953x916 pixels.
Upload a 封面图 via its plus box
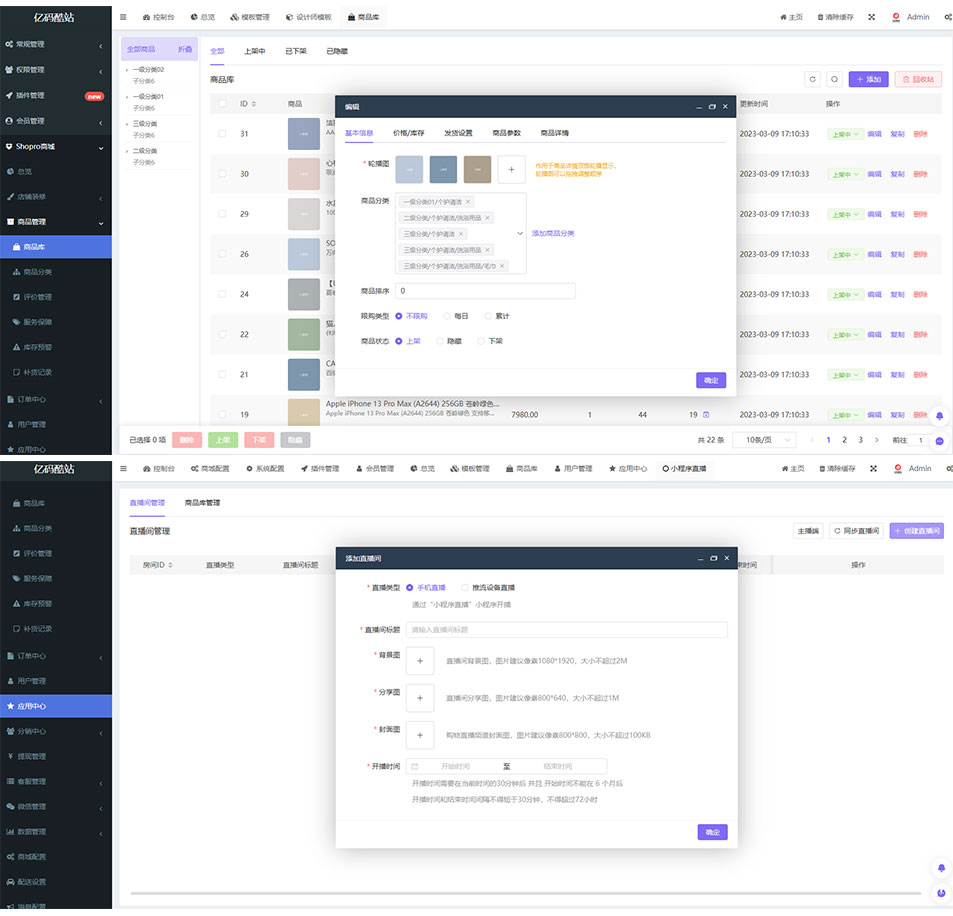[420, 735]
